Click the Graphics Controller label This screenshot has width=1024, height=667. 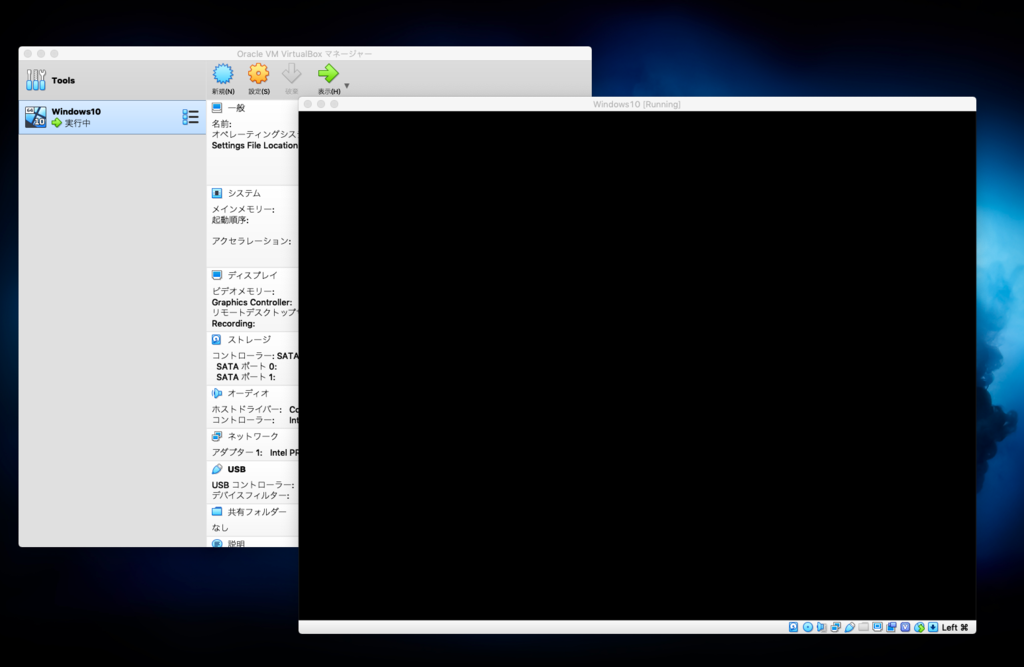pos(251,302)
